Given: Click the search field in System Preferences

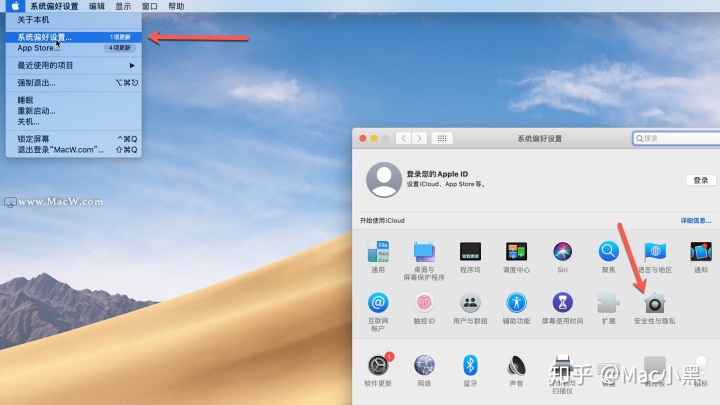Looking at the screenshot, I should pyautogui.click(x=676, y=138).
